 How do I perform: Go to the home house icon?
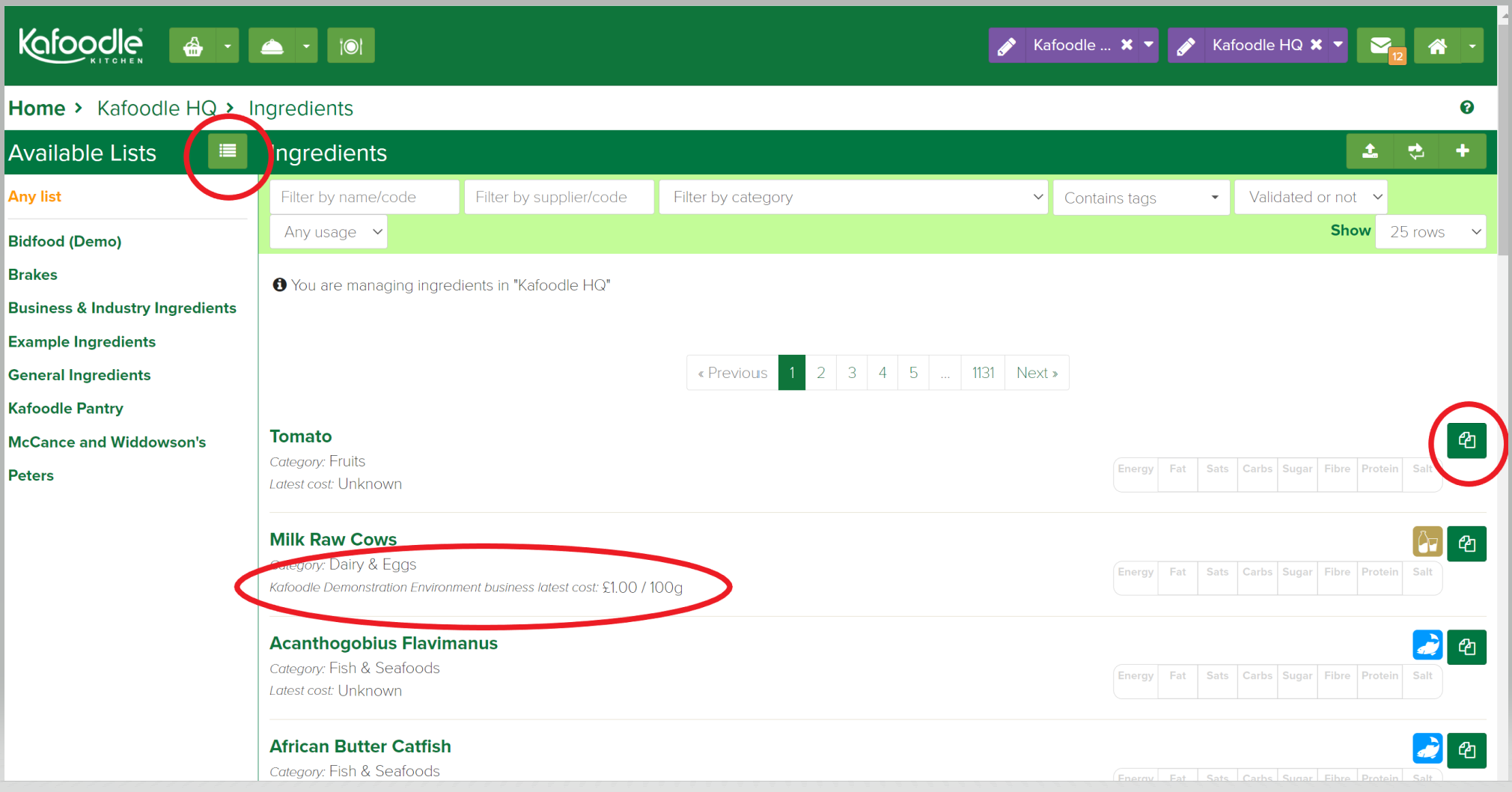click(1437, 46)
